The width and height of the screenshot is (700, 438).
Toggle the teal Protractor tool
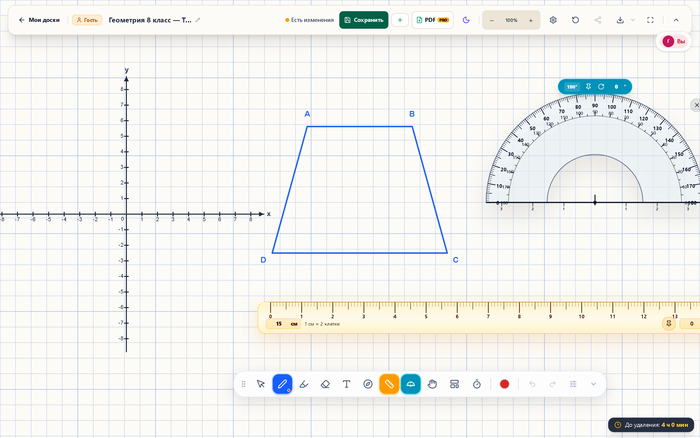tap(411, 384)
